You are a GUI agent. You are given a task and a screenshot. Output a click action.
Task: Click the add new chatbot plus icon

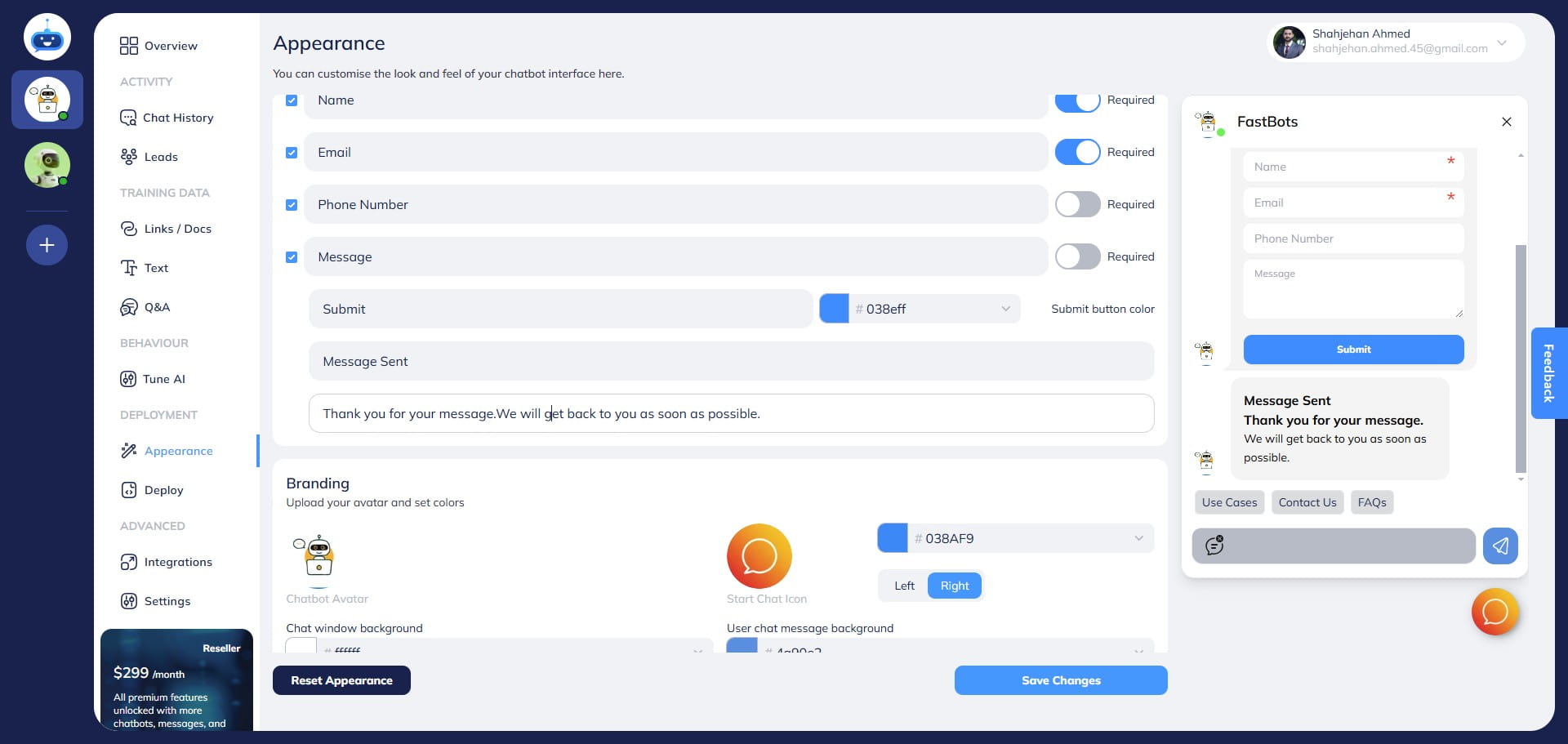point(47,245)
